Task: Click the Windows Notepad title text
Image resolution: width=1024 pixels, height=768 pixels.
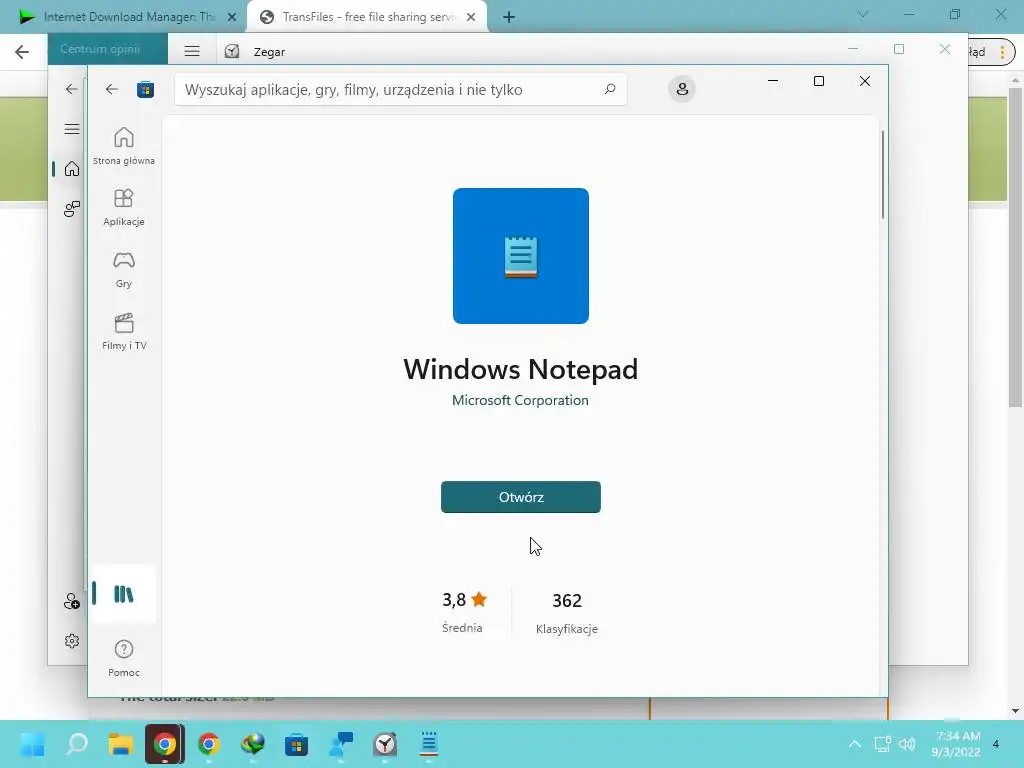Action: click(520, 369)
